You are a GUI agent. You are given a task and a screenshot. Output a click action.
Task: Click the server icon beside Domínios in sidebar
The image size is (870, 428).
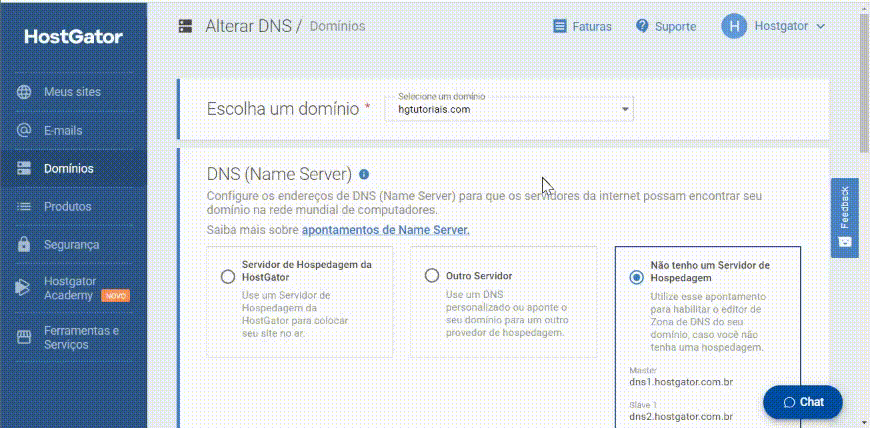pos(24,168)
